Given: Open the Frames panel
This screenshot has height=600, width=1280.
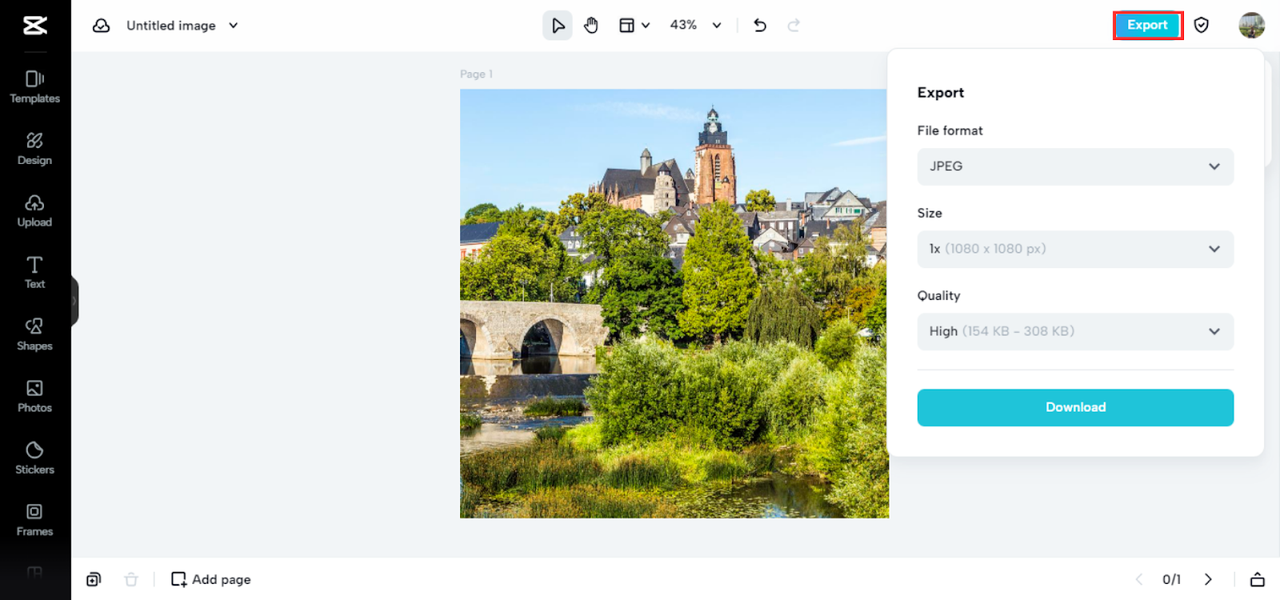Looking at the screenshot, I should (x=34, y=520).
